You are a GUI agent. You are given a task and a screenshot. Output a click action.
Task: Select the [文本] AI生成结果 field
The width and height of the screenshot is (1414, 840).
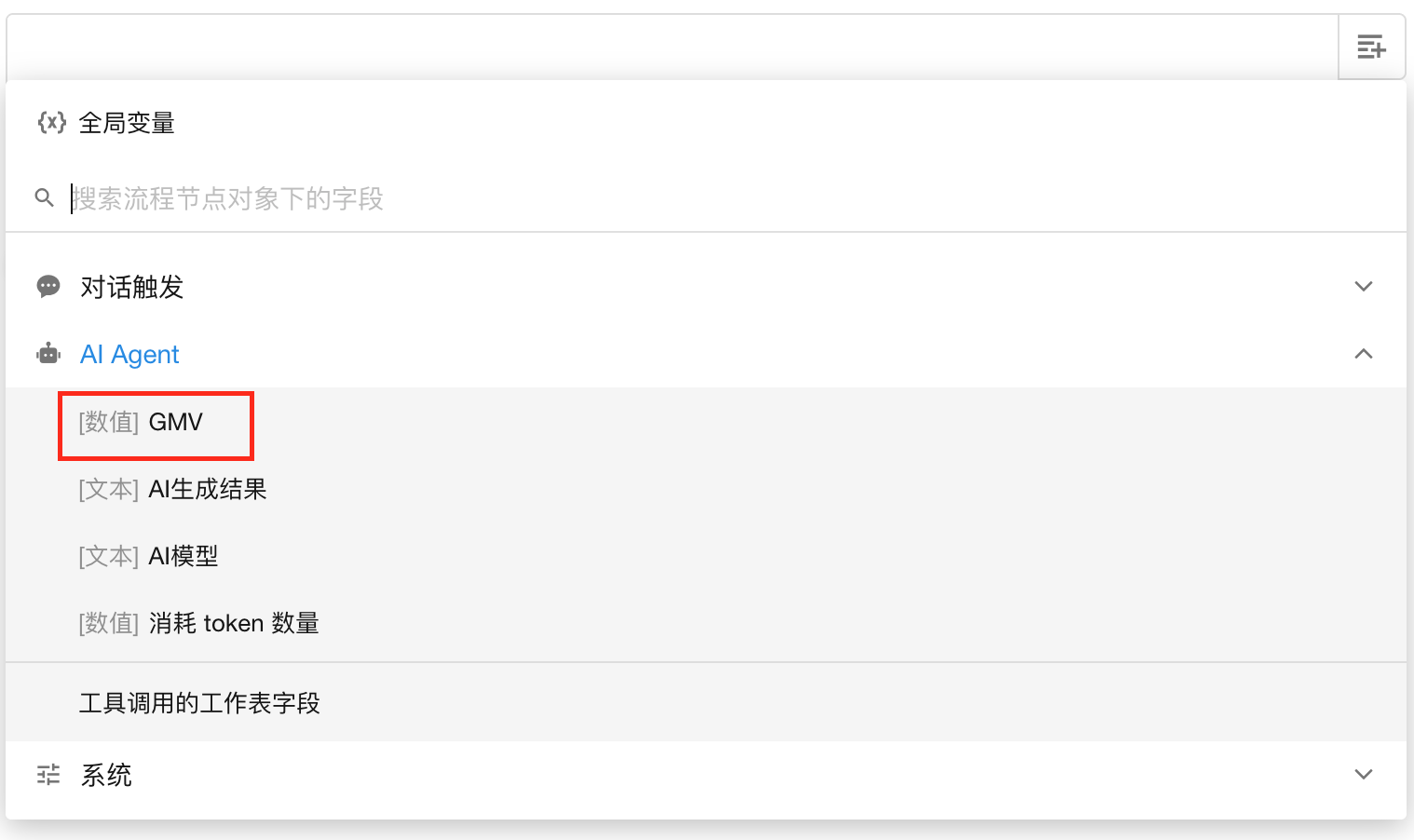coord(173,490)
